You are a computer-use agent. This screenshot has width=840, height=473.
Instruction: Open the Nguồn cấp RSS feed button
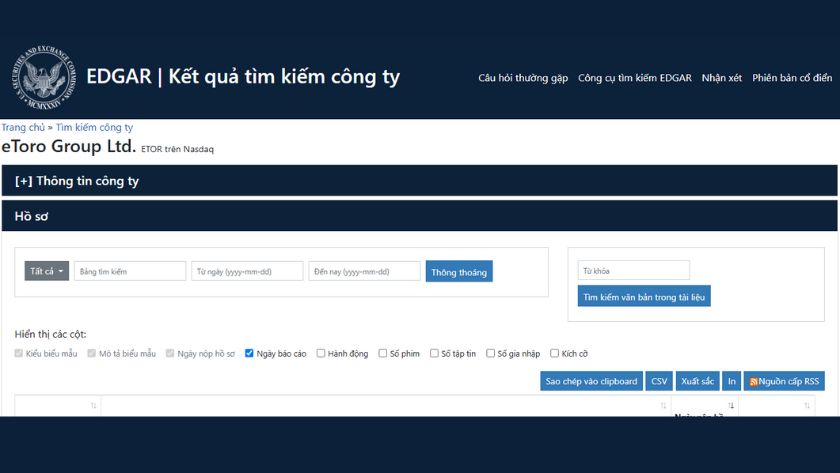point(784,381)
